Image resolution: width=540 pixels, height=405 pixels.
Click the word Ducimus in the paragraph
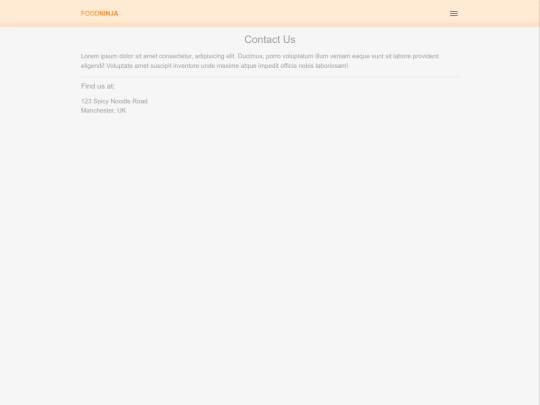[x=250, y=56]
